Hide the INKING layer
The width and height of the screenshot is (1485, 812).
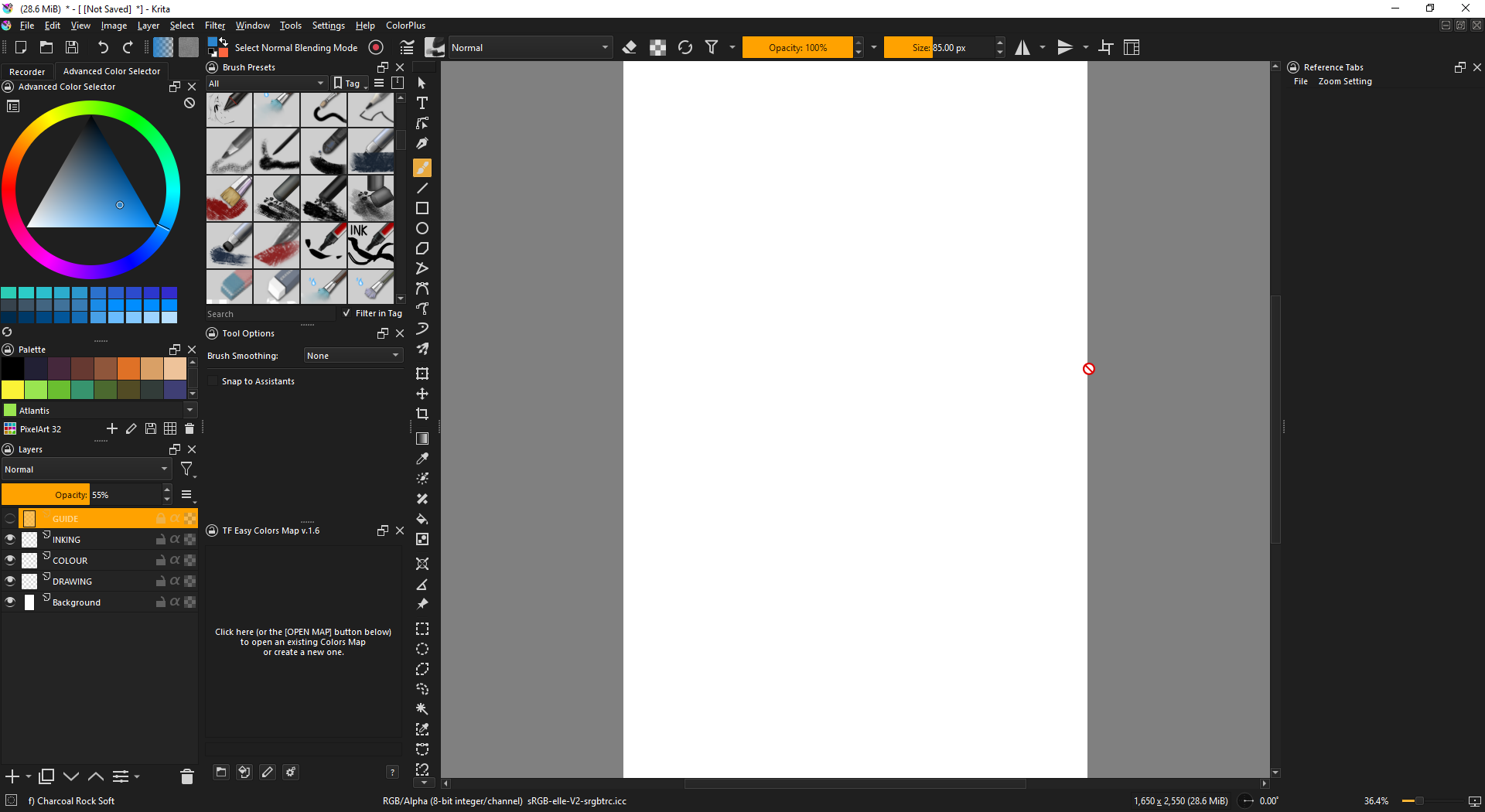click(x=10, y=540)
